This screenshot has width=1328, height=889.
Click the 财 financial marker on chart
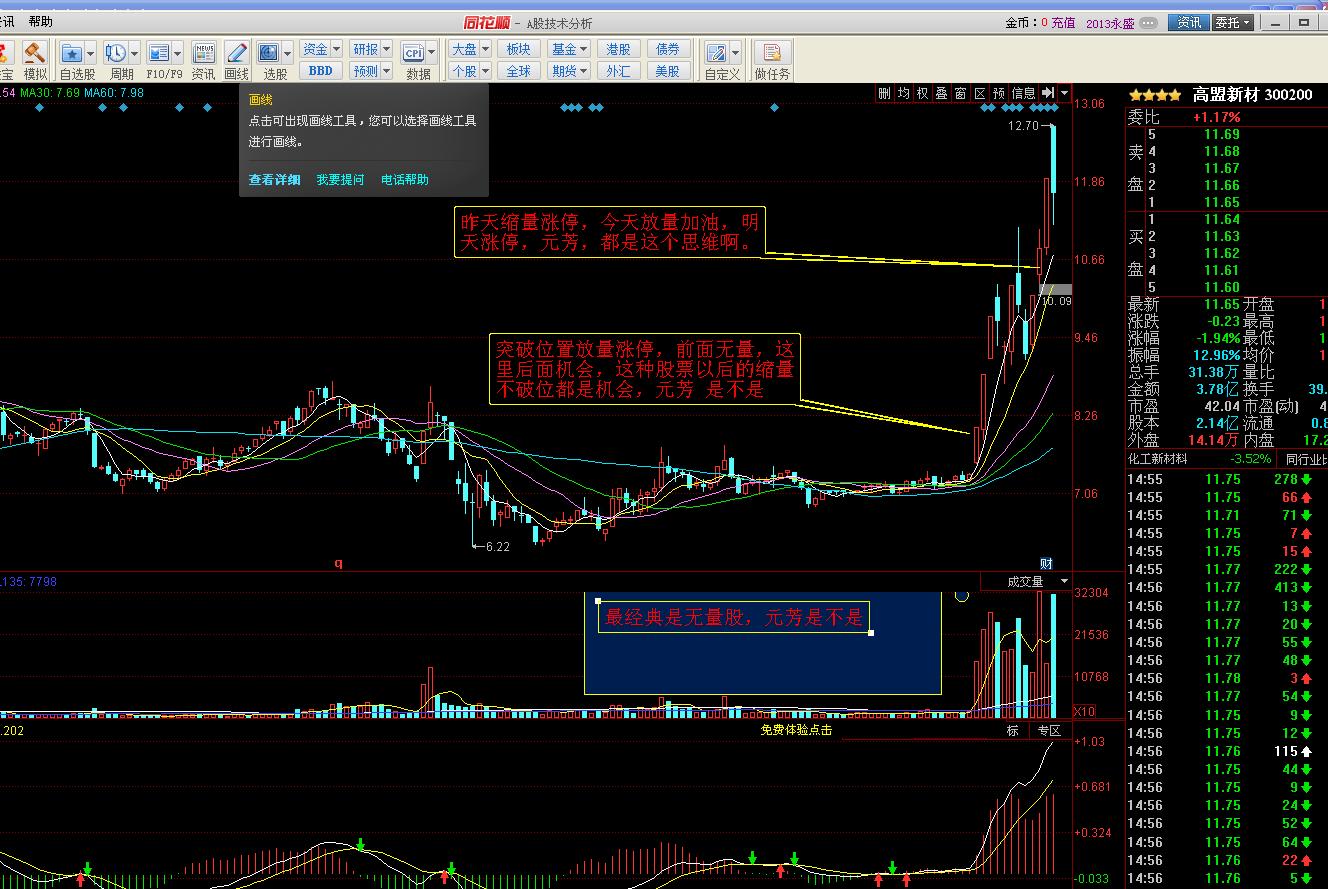click(x=1047, y=564)
